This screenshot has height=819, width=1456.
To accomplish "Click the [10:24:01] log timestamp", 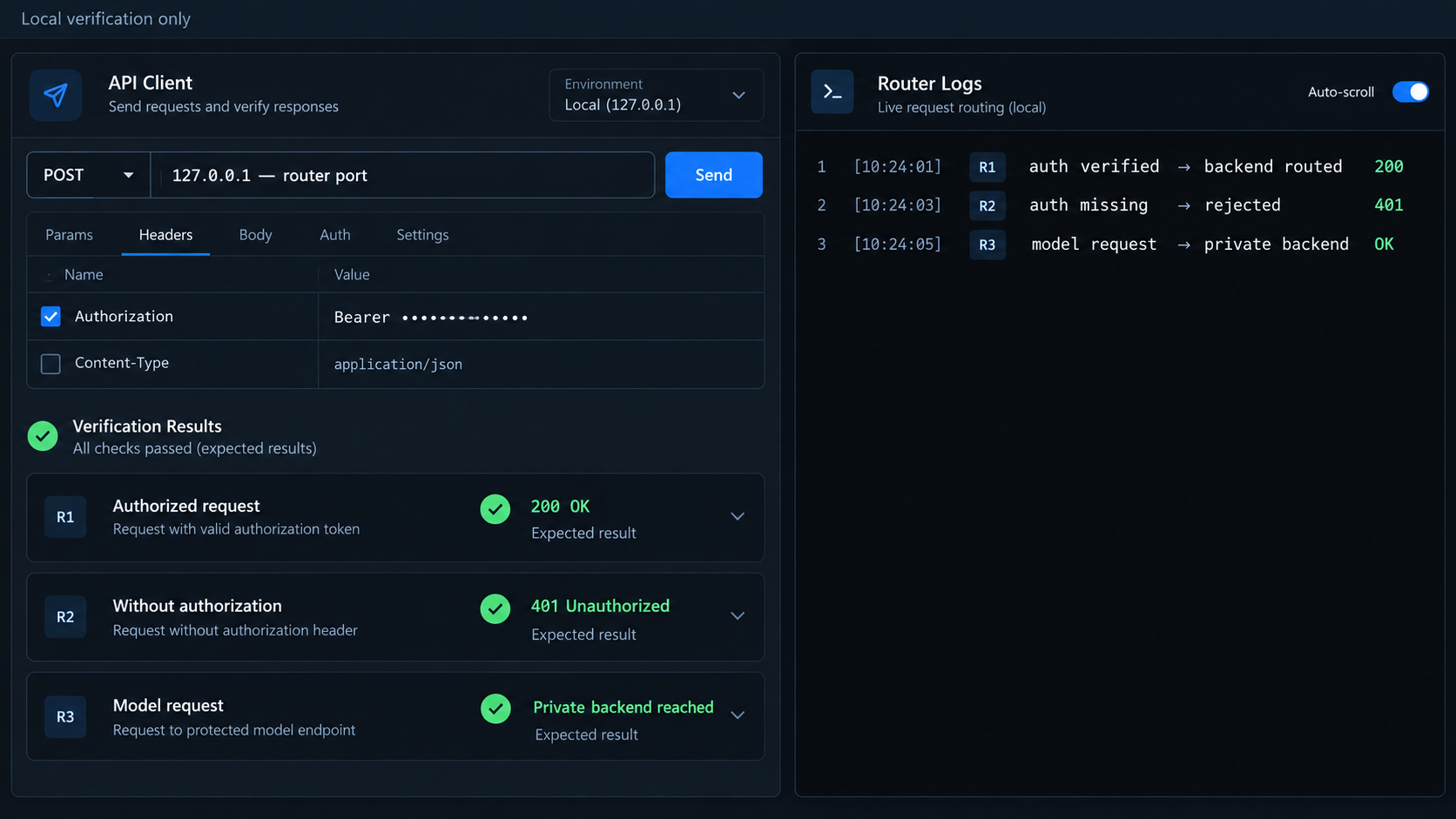I will pyautogui.click(x=897, y=166).
